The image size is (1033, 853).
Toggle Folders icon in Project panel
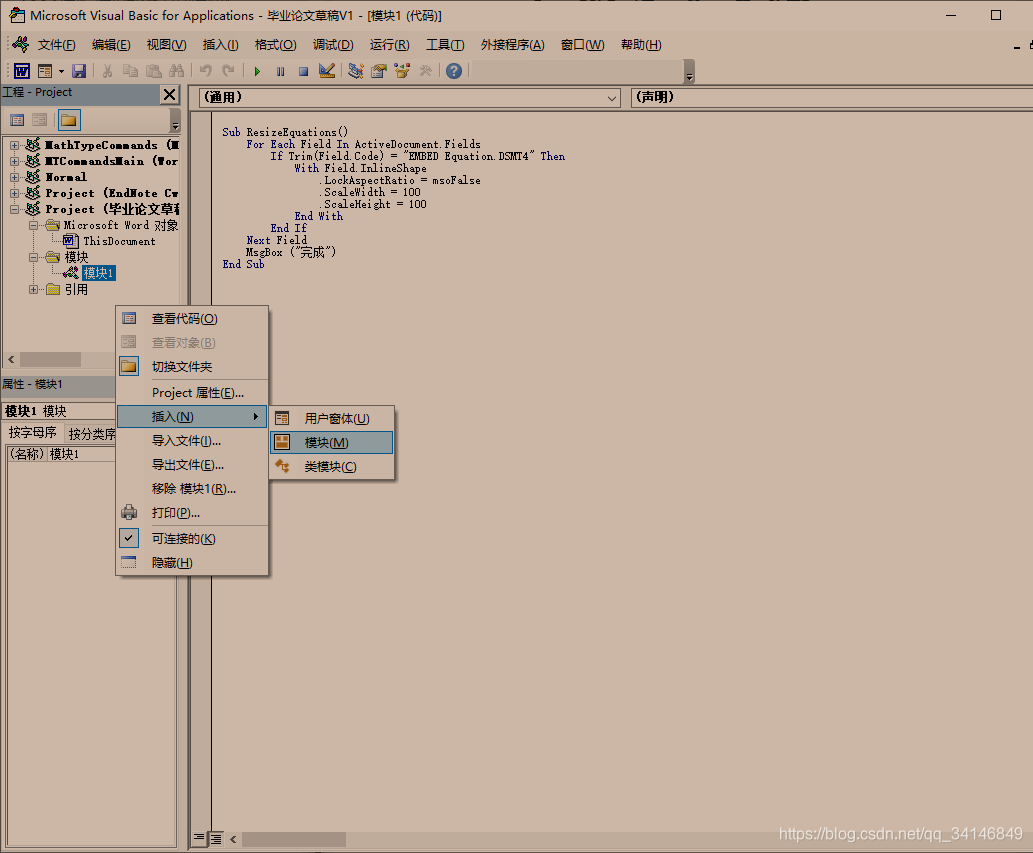(69, 120)
